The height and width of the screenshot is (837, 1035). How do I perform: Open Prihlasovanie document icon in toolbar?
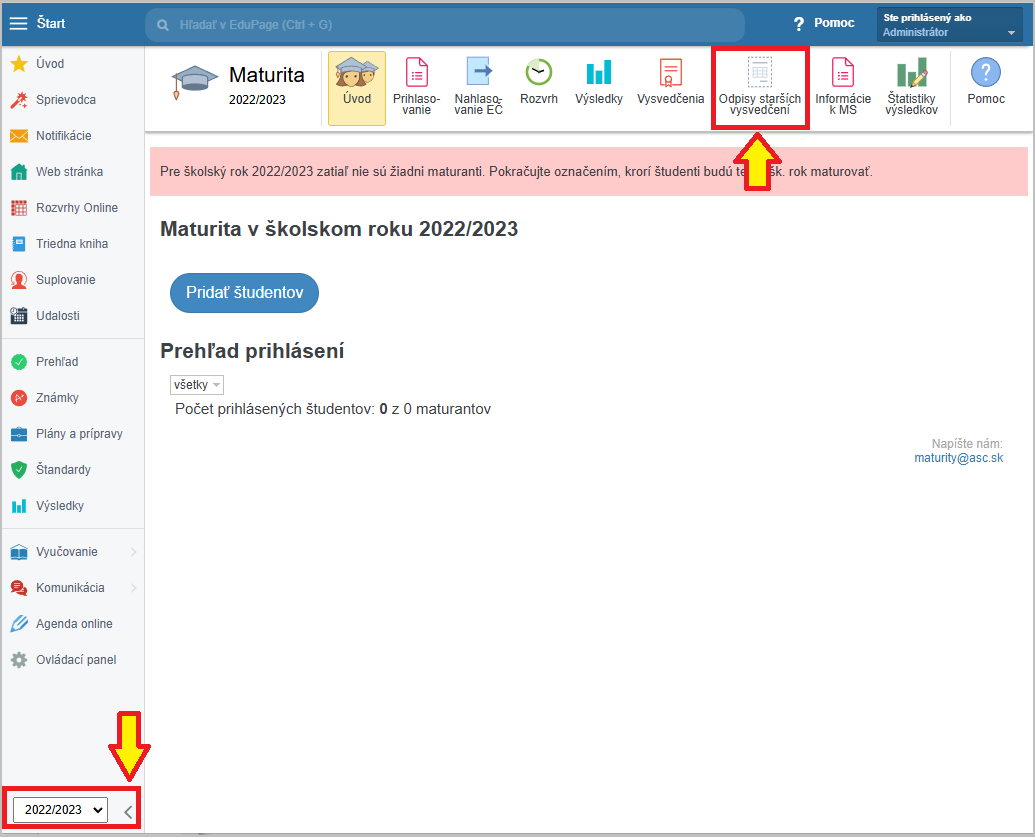(x=417, y=72)
